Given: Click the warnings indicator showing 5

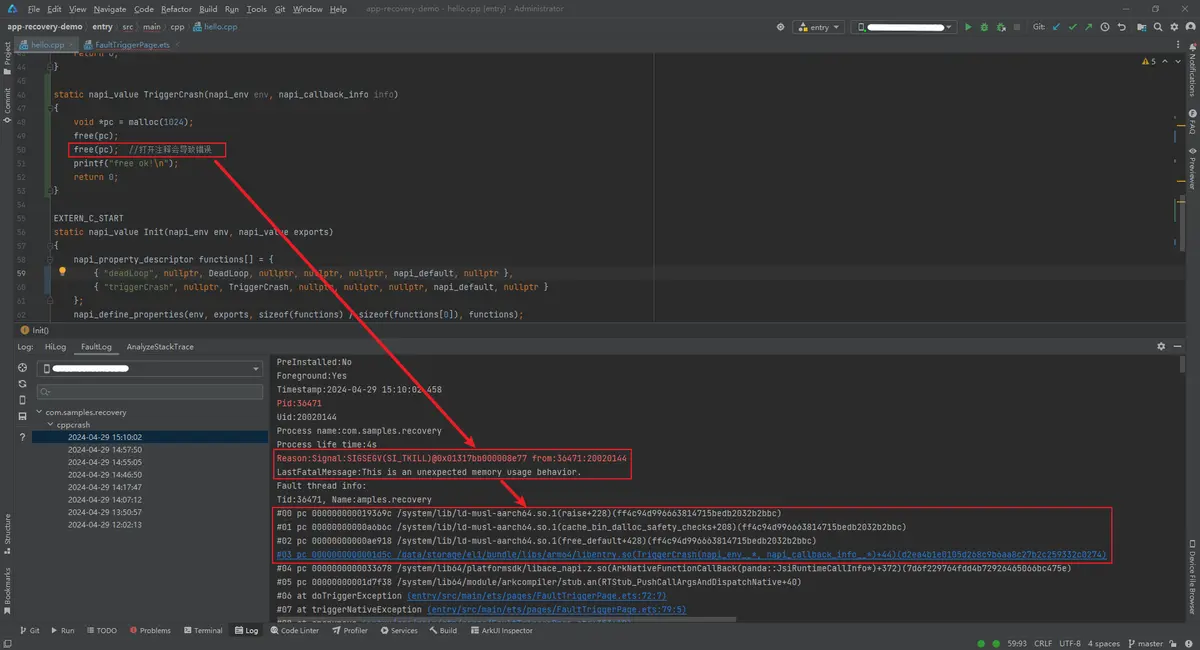Looking at the screenshot, I should click(1149, 62).
